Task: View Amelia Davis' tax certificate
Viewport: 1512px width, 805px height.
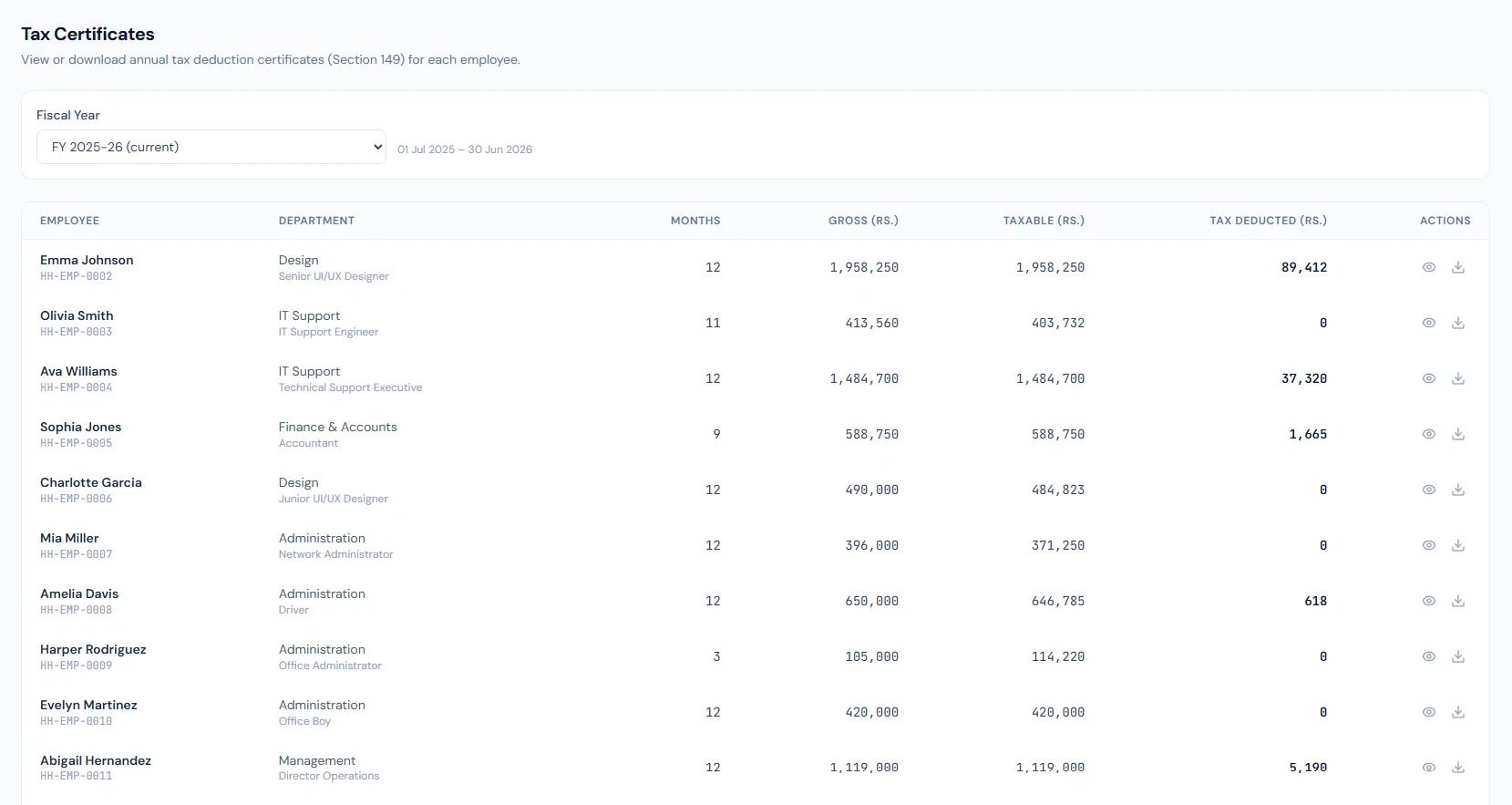Action: click(1429, 601)
